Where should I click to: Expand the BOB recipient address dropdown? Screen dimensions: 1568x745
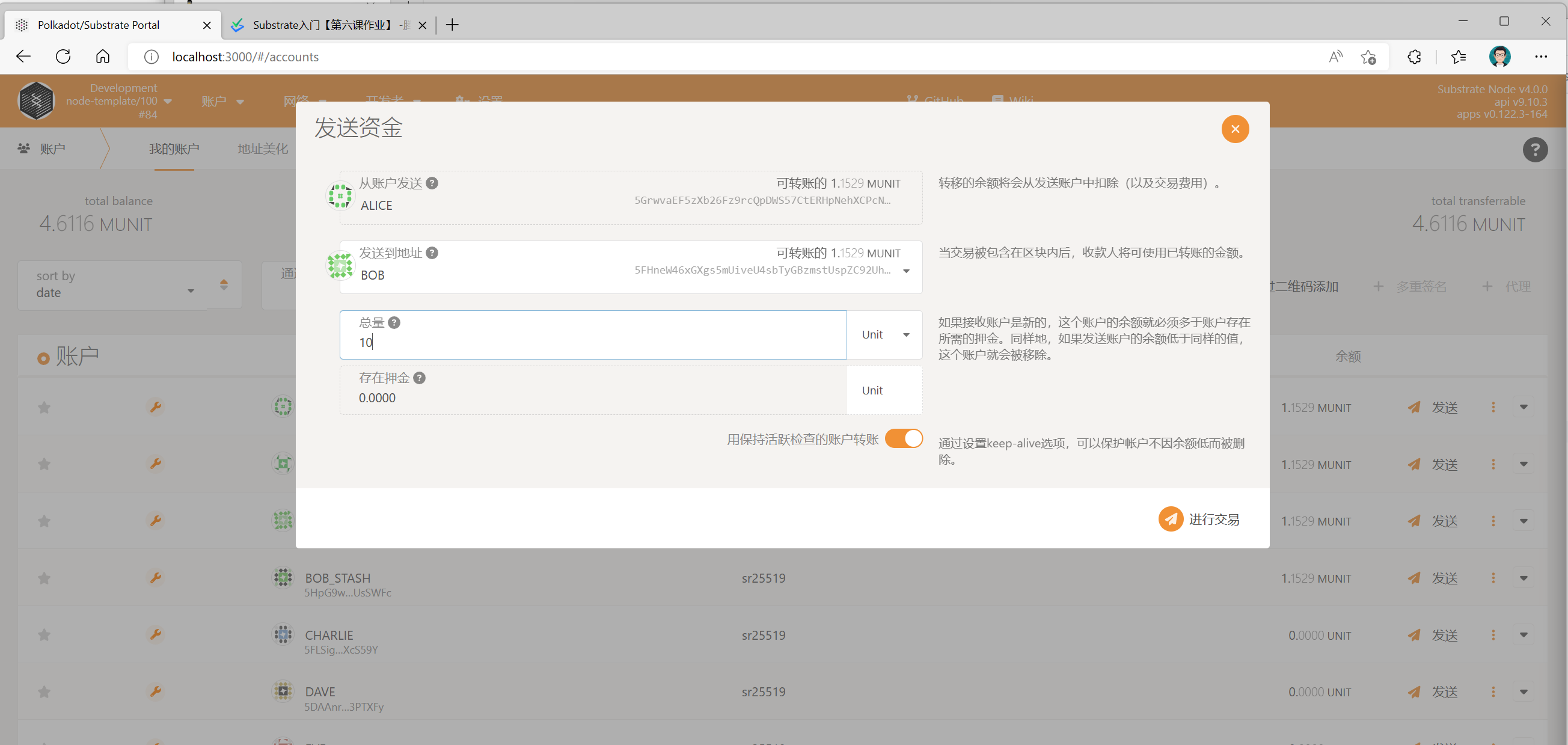pos(905,271)
